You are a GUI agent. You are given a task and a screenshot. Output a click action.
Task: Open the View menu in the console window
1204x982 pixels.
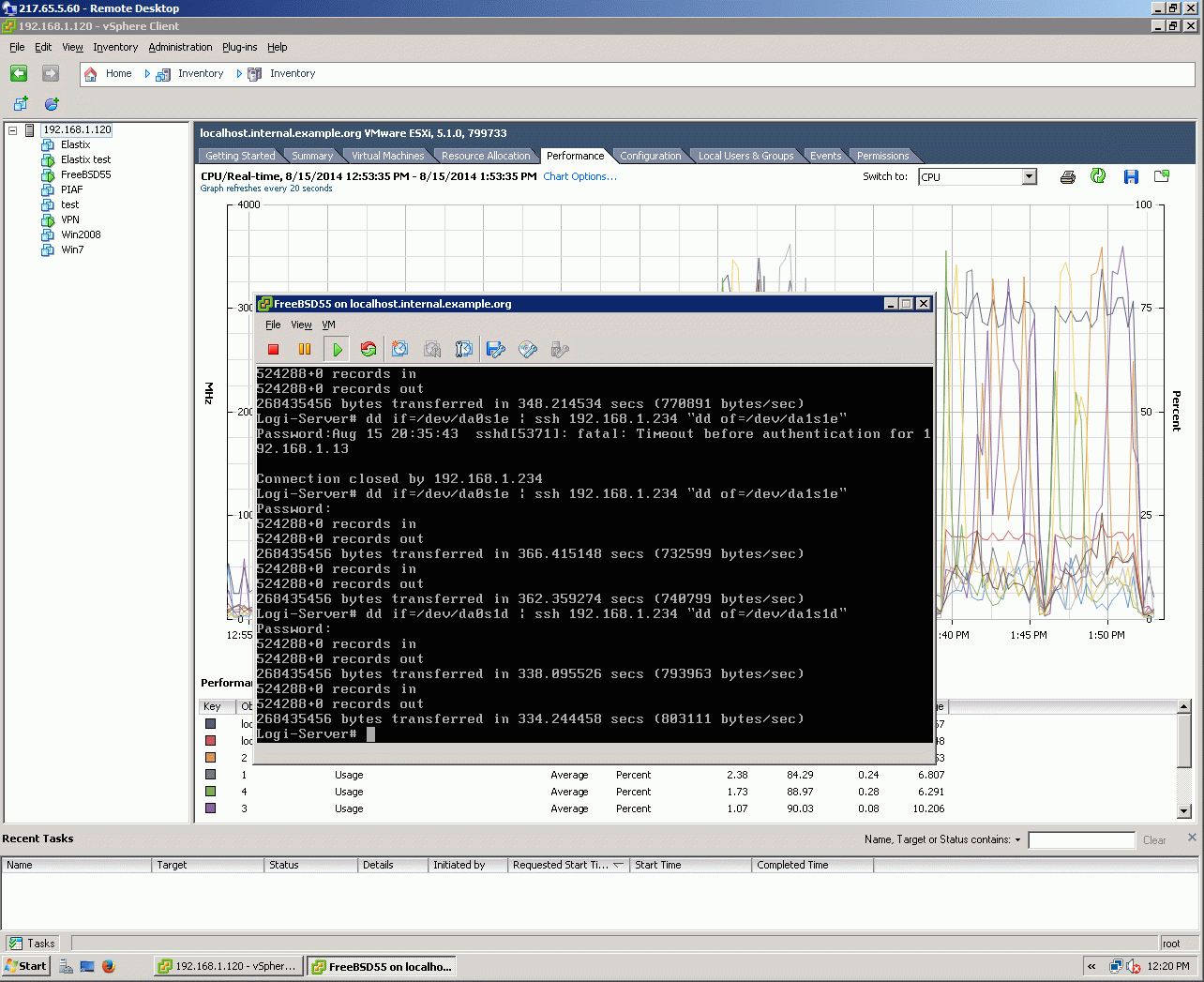pyautogui.click(x=301, y=325)
